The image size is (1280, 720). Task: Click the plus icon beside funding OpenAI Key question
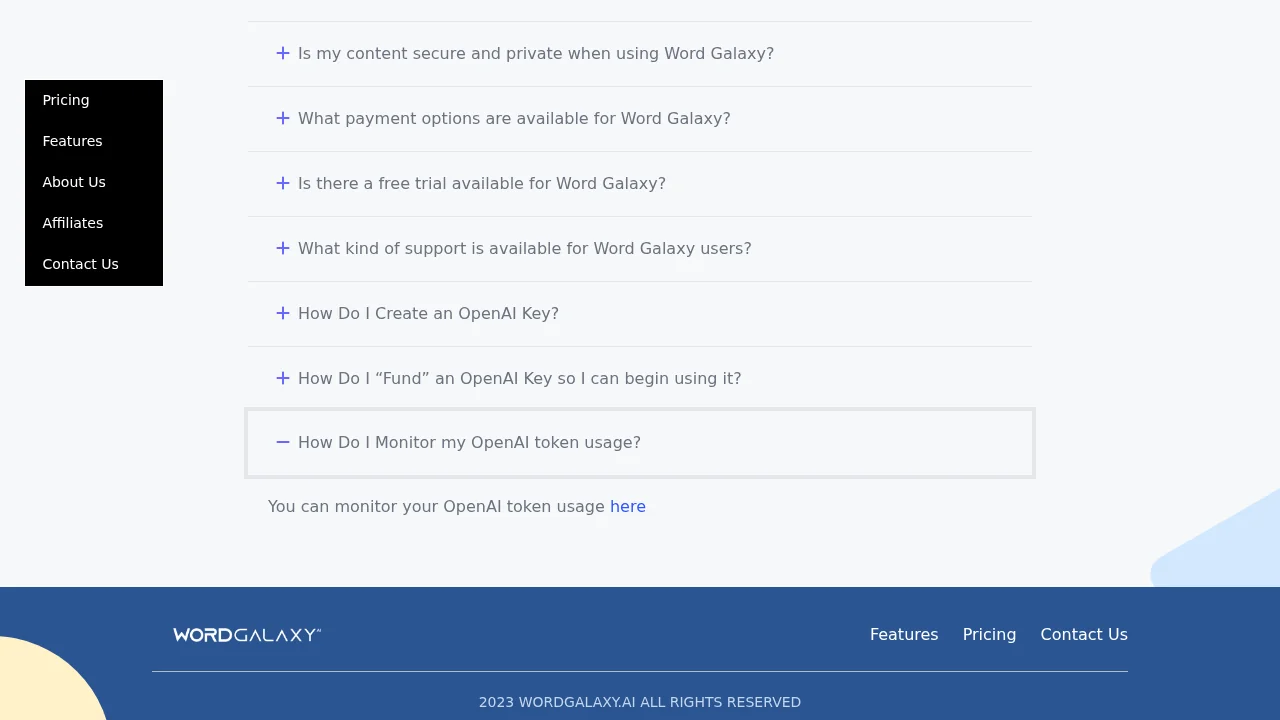(x=283, y=378)
